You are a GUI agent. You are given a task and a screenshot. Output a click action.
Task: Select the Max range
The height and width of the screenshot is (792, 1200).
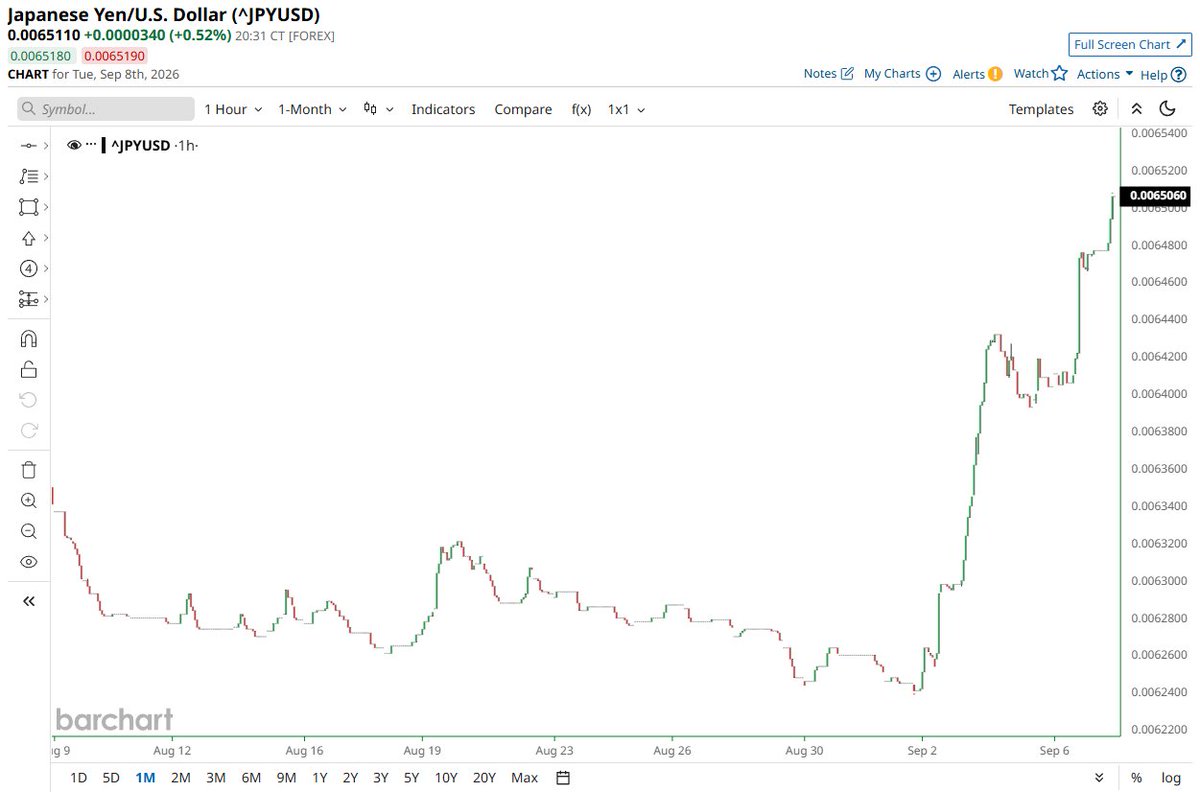point(524,777)
